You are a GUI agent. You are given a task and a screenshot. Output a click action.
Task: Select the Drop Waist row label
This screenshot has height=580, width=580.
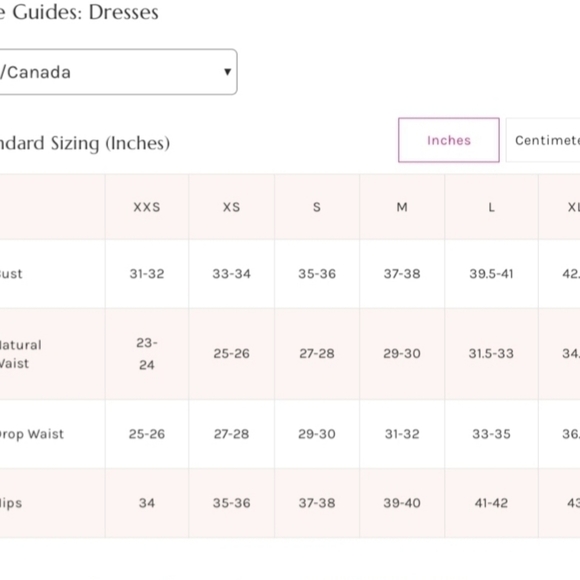click(x=32, y=434)
